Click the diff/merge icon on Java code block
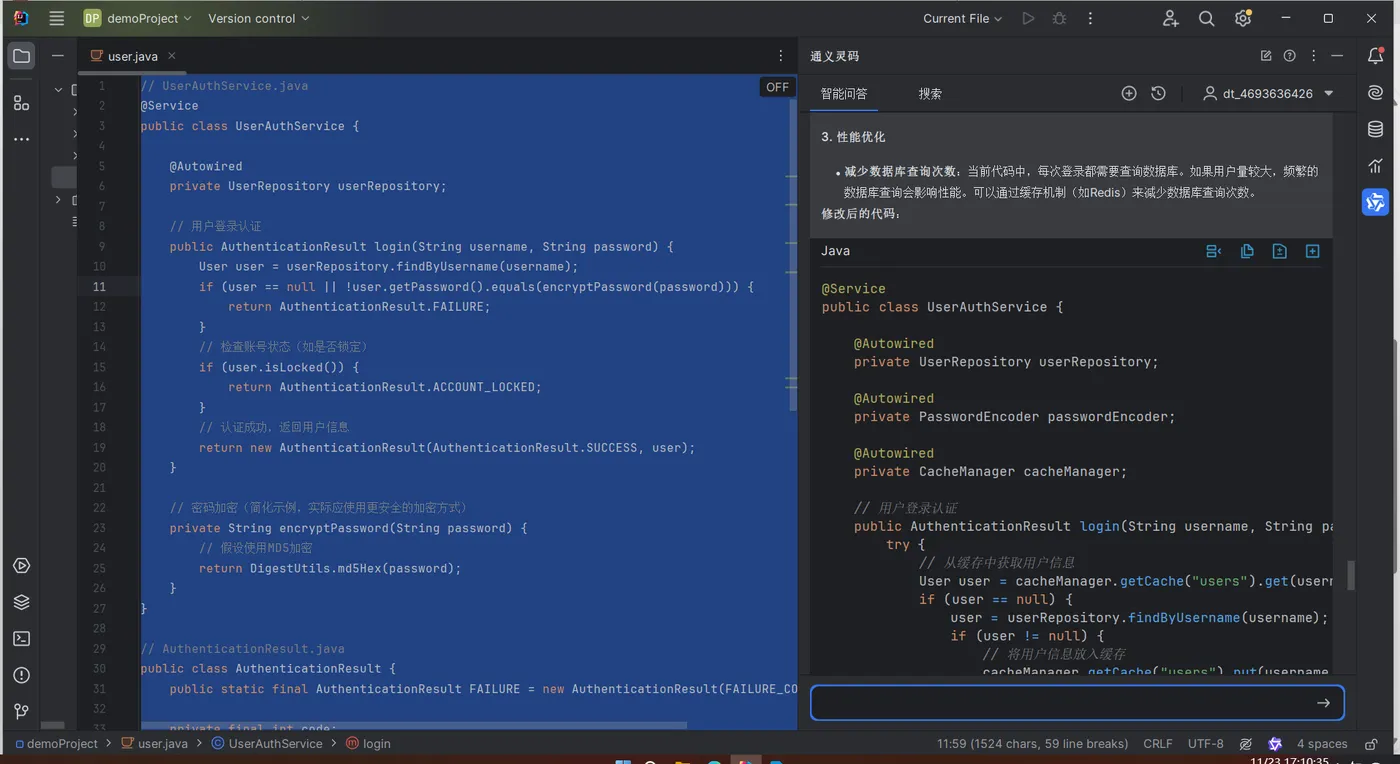This screenshot has width=1400, height=764. pyautogui.click(x=1280, y=251)
